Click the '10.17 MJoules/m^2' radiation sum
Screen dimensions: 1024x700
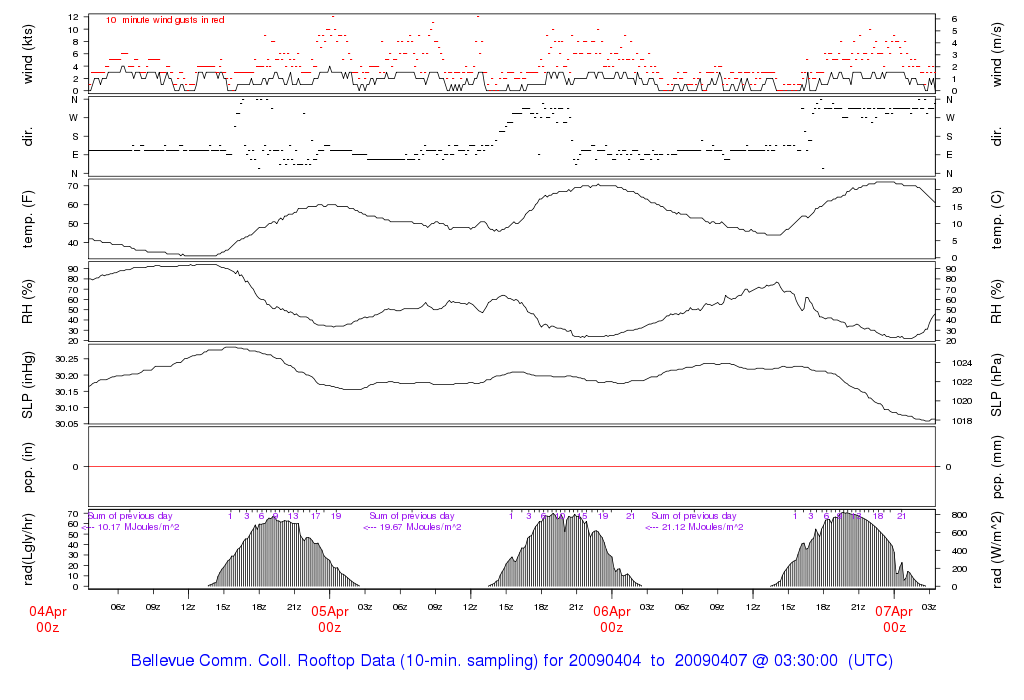(138, 527)
